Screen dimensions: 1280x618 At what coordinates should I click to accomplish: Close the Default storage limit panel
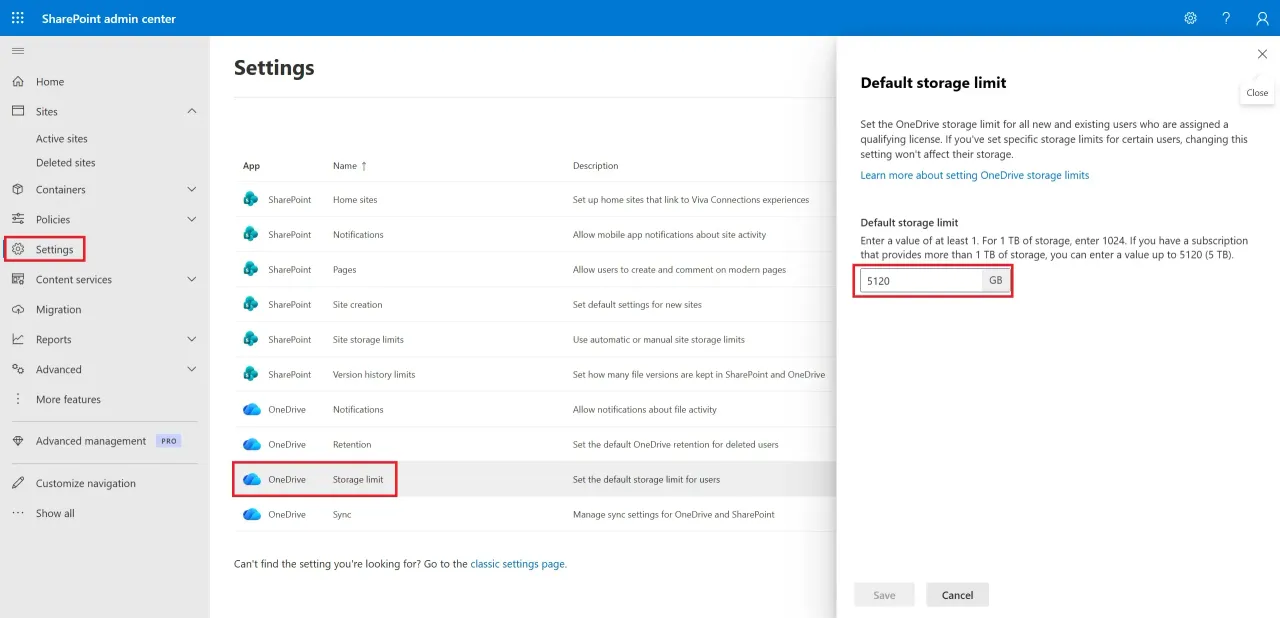tap(1261, 54)
